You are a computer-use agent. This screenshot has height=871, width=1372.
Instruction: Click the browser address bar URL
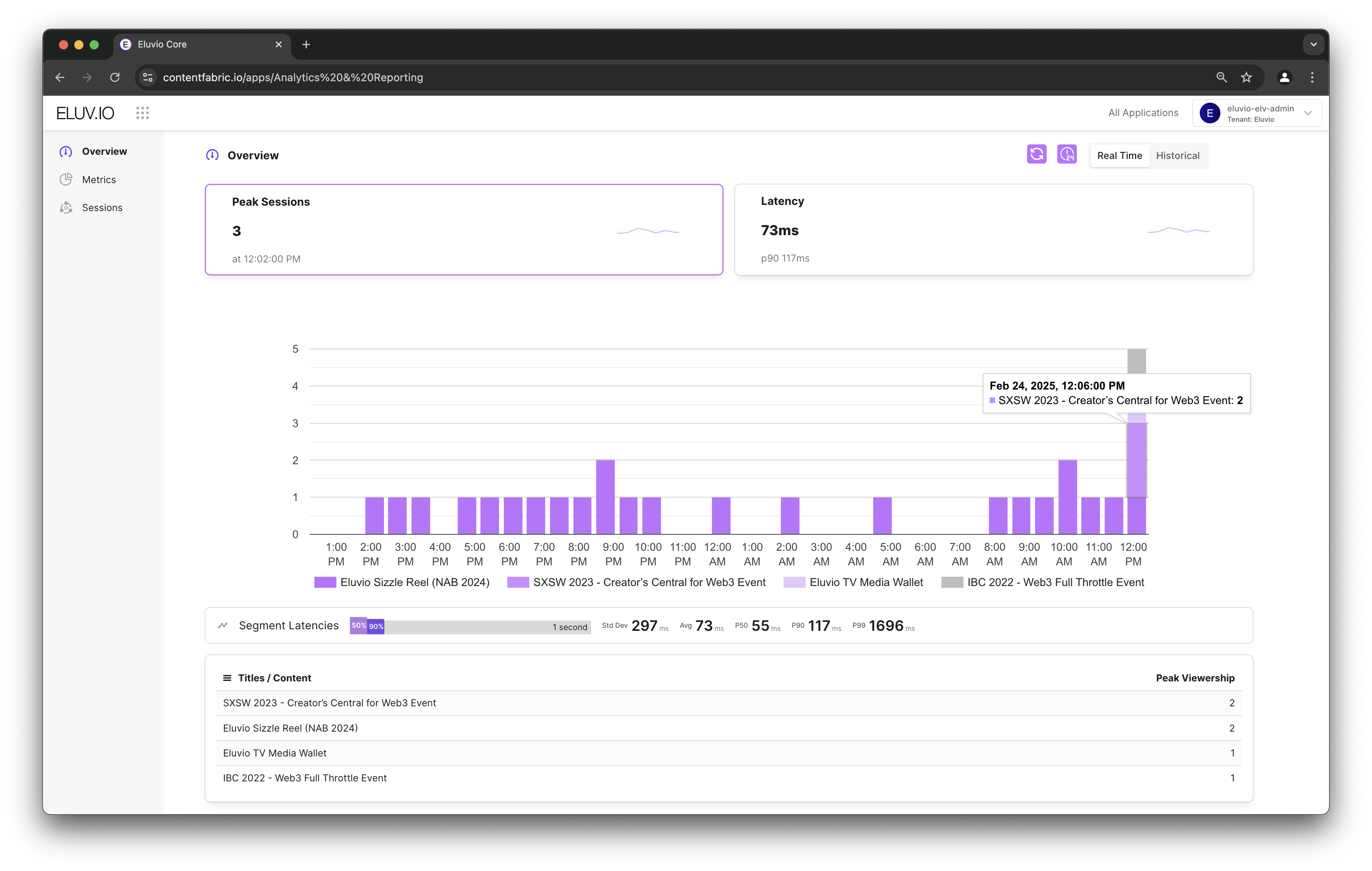click(293, 77)
